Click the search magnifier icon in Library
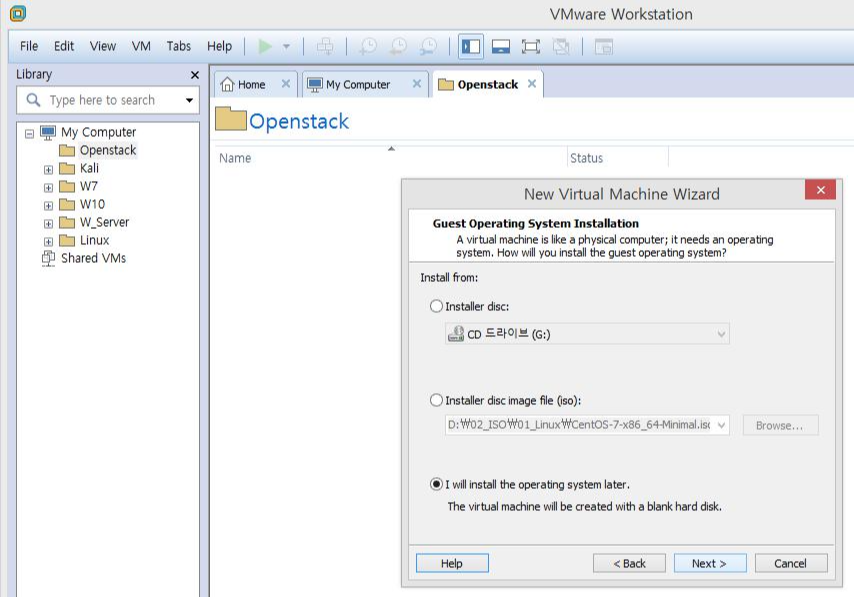The image size is (854, 597). coord(33,100)
